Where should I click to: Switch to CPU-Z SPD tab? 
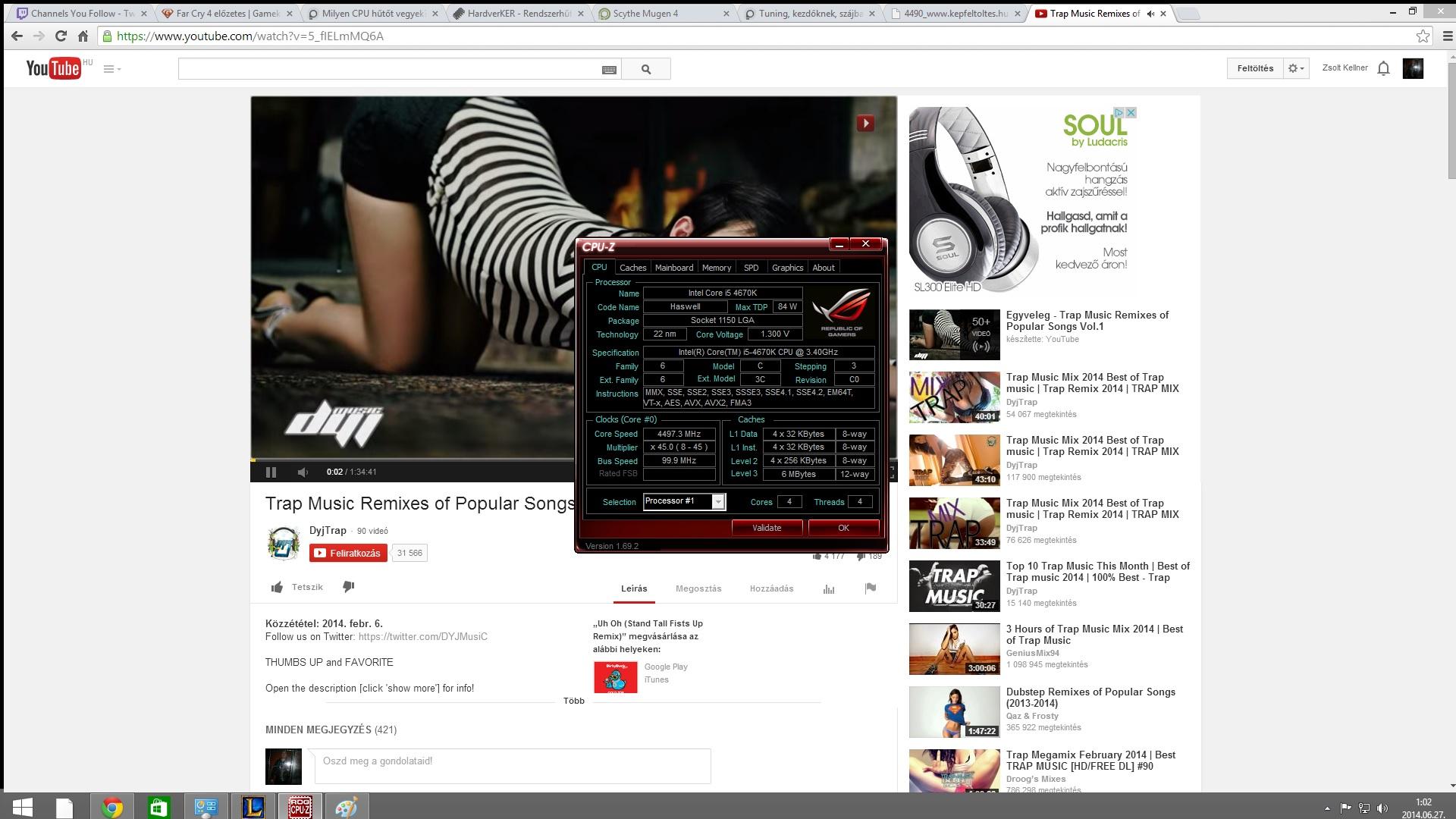(x=751, y=268)
